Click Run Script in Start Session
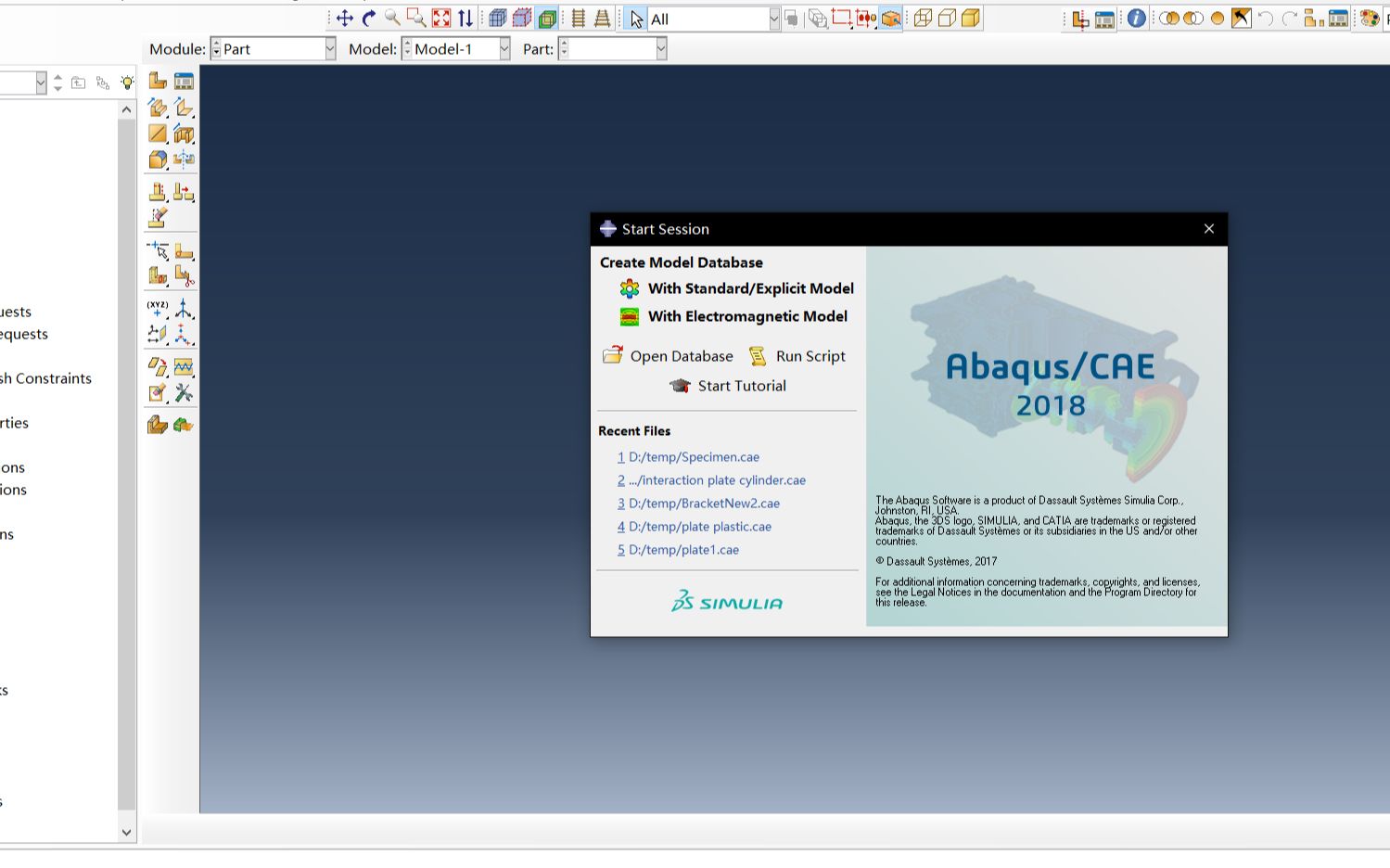1390x868 pixels. point(797,356)
